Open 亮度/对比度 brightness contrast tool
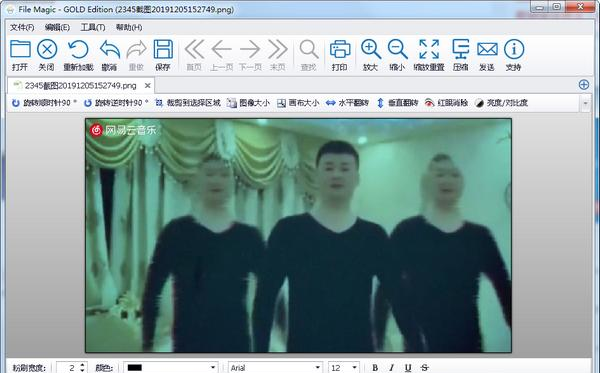 pyautogui.click(x=501, y=103)
